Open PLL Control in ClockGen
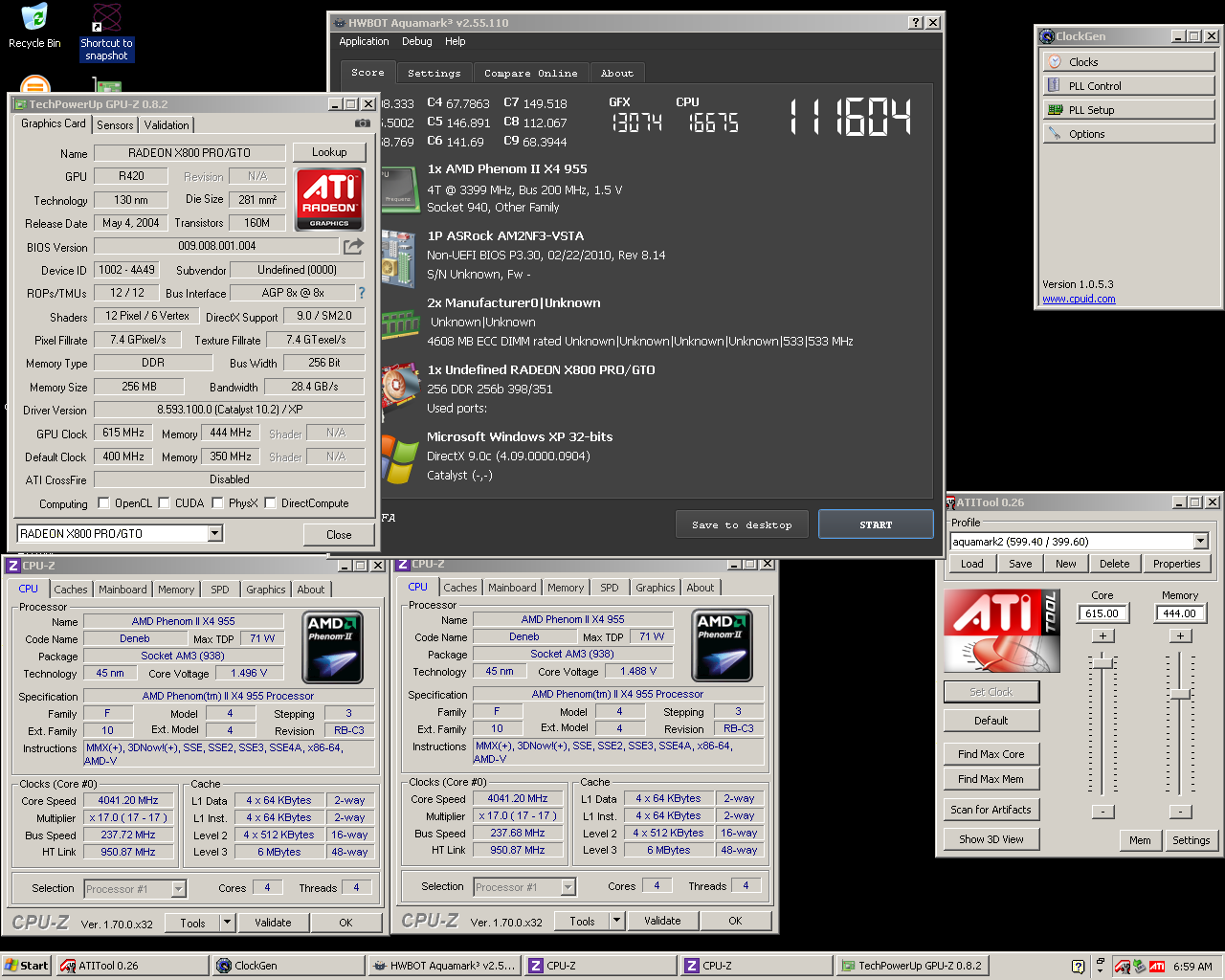1225x980 pixels. (1128, 86)
